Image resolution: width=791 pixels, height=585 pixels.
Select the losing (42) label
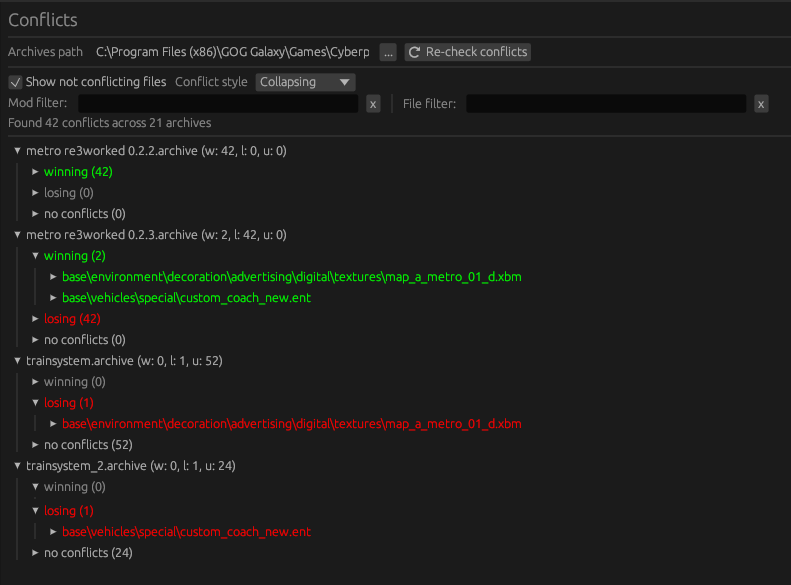coord(72,319)
